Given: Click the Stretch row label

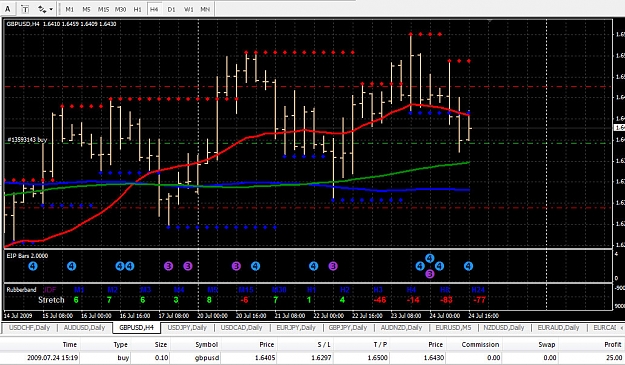Looking at the screenshot, I should tap(51, 300).
